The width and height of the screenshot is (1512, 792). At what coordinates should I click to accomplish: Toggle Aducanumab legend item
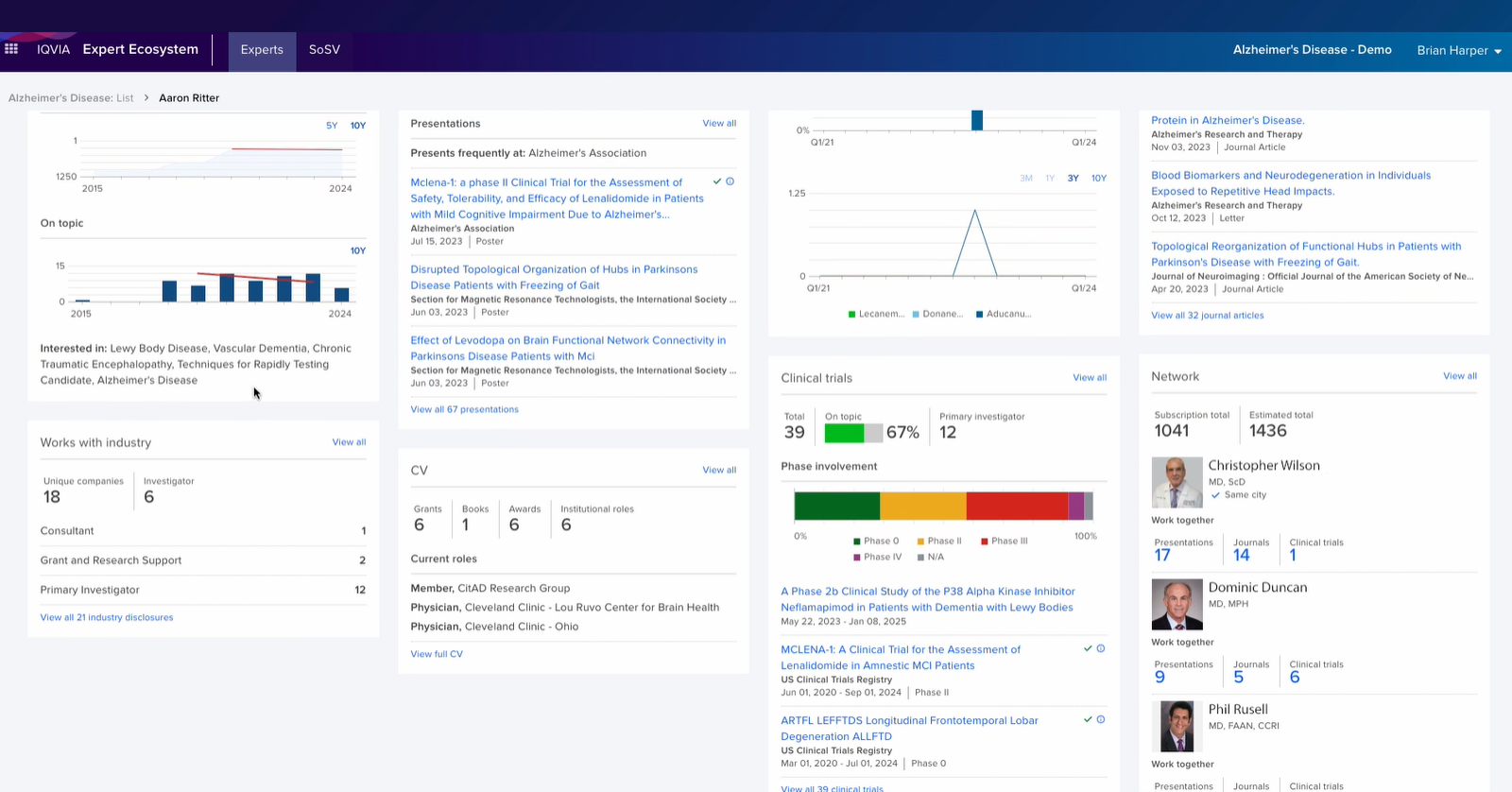(x=1004, y=314)
